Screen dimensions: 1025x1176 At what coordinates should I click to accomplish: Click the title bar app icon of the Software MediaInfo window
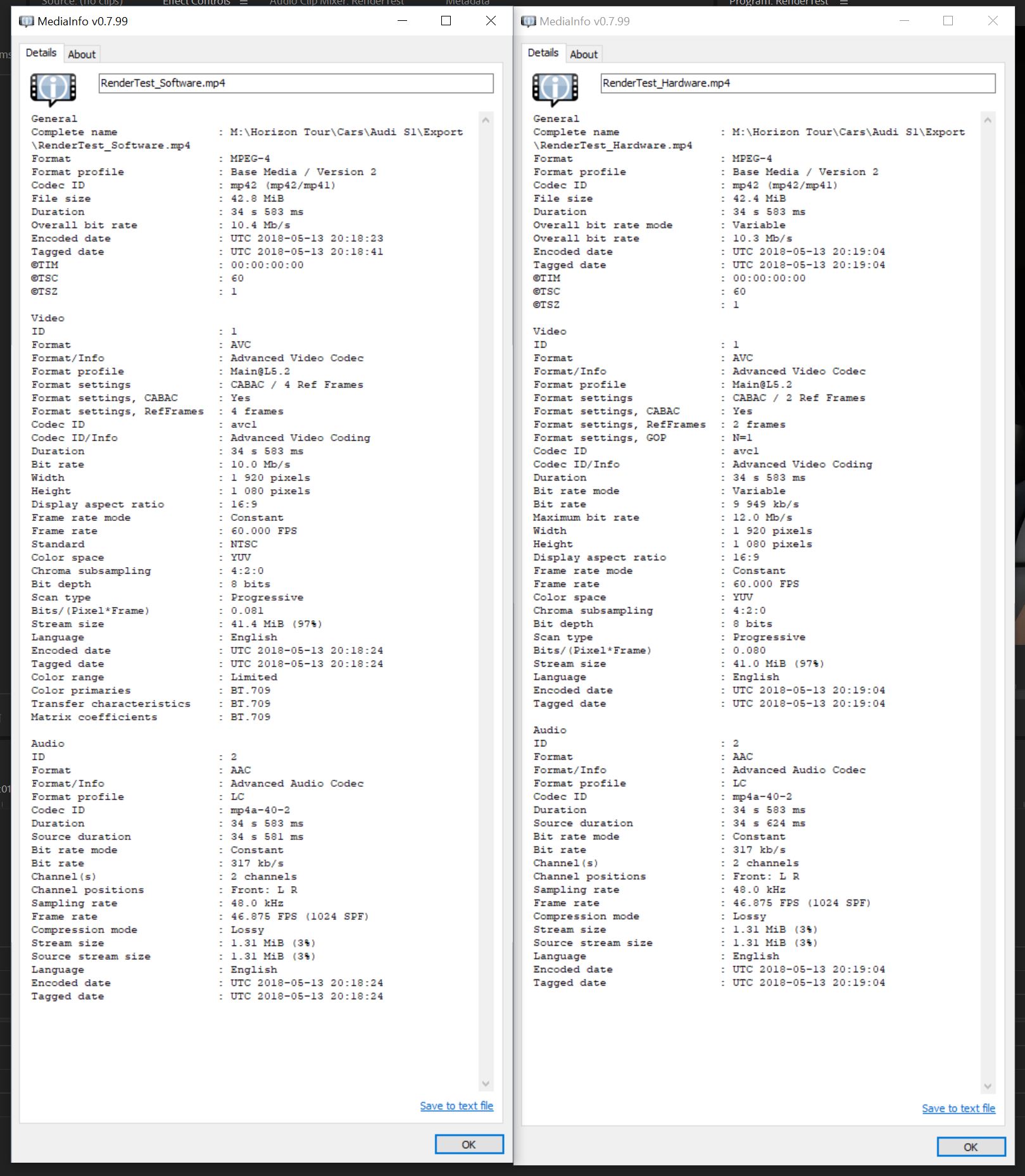click(x=27, y=22)
